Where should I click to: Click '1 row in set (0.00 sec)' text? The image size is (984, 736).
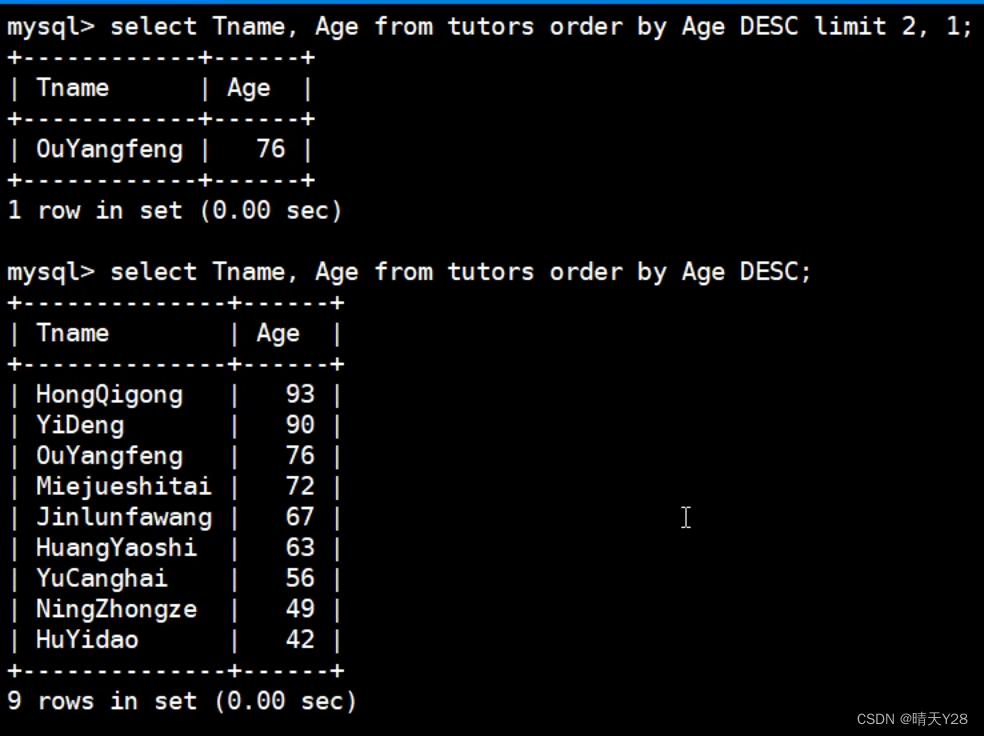175,211
